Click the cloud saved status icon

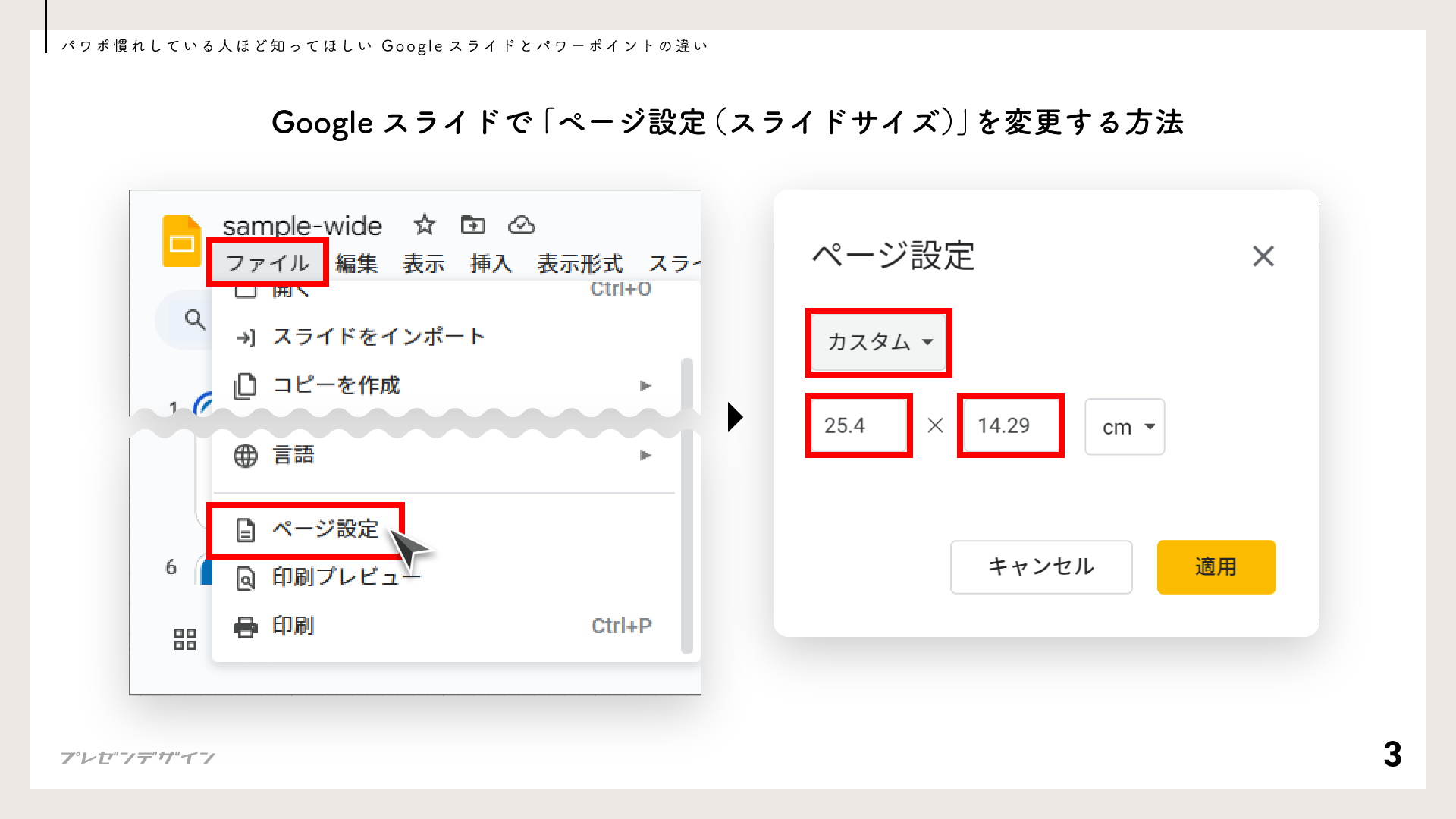522,224
